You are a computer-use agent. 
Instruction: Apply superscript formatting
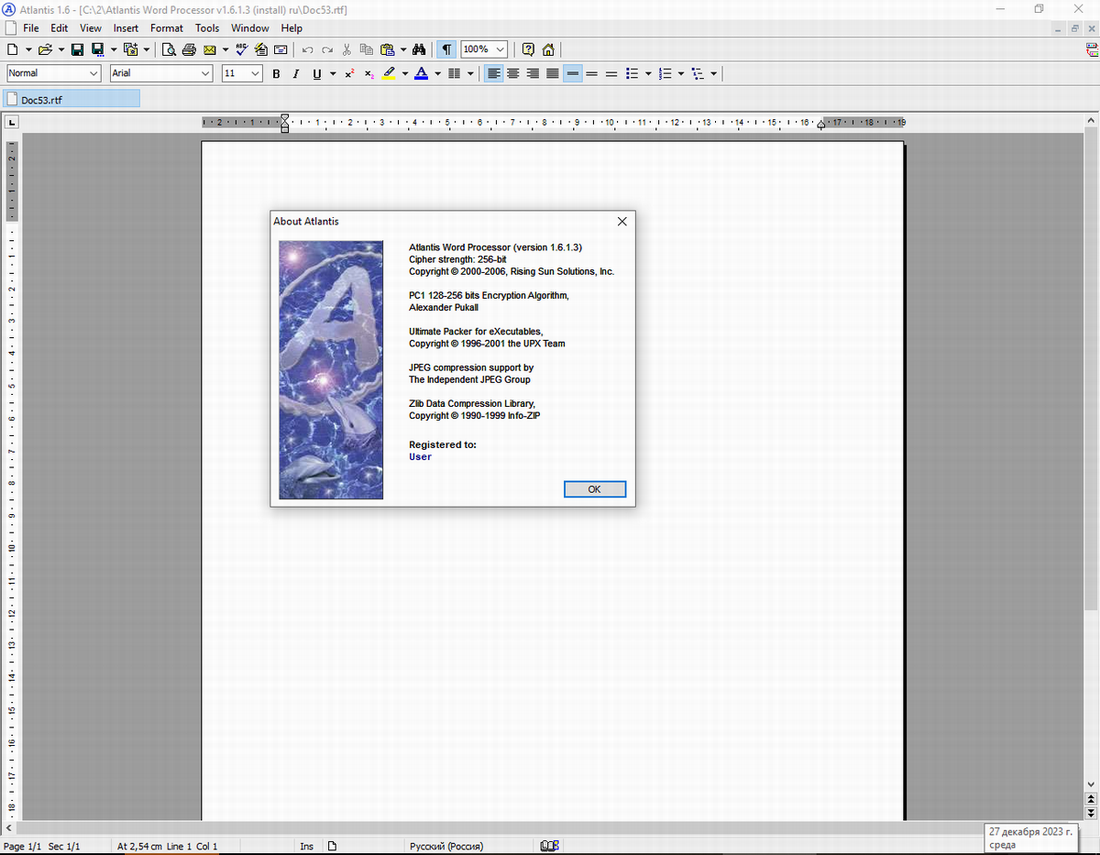[349, 74]
